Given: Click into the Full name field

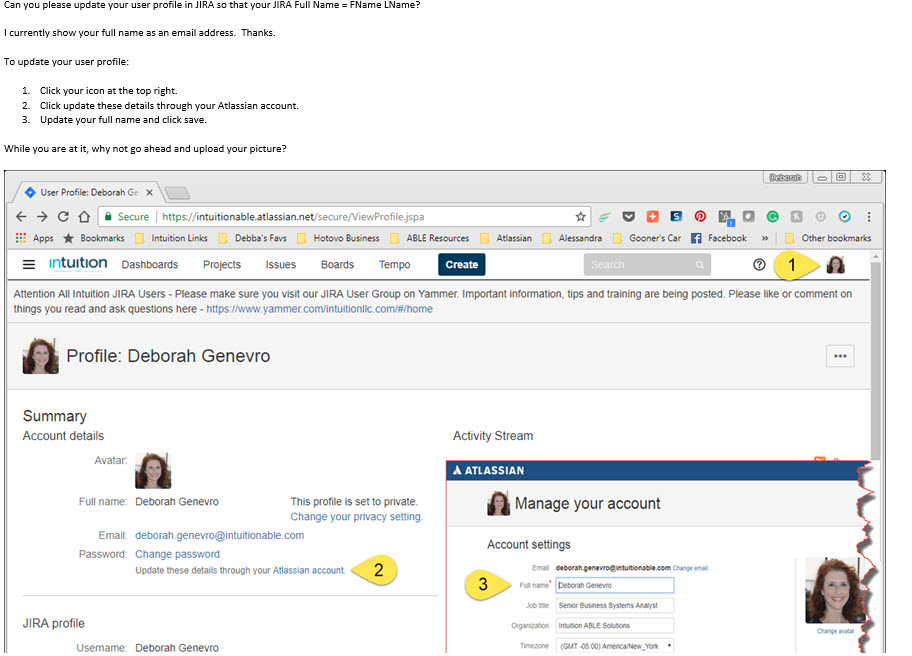Looking at the screenshot, I should (615, 585).
